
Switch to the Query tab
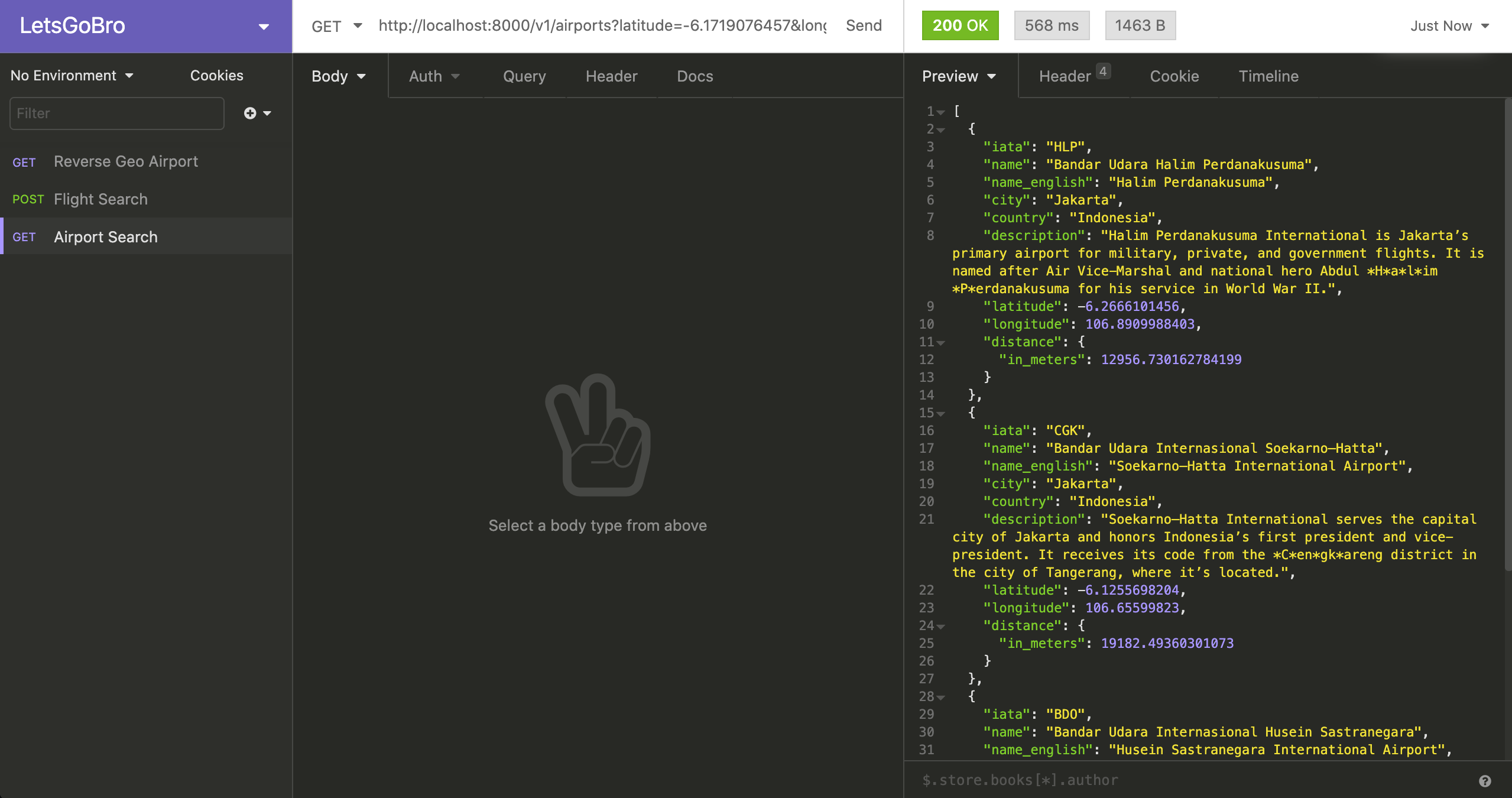[x=524, y=76]
